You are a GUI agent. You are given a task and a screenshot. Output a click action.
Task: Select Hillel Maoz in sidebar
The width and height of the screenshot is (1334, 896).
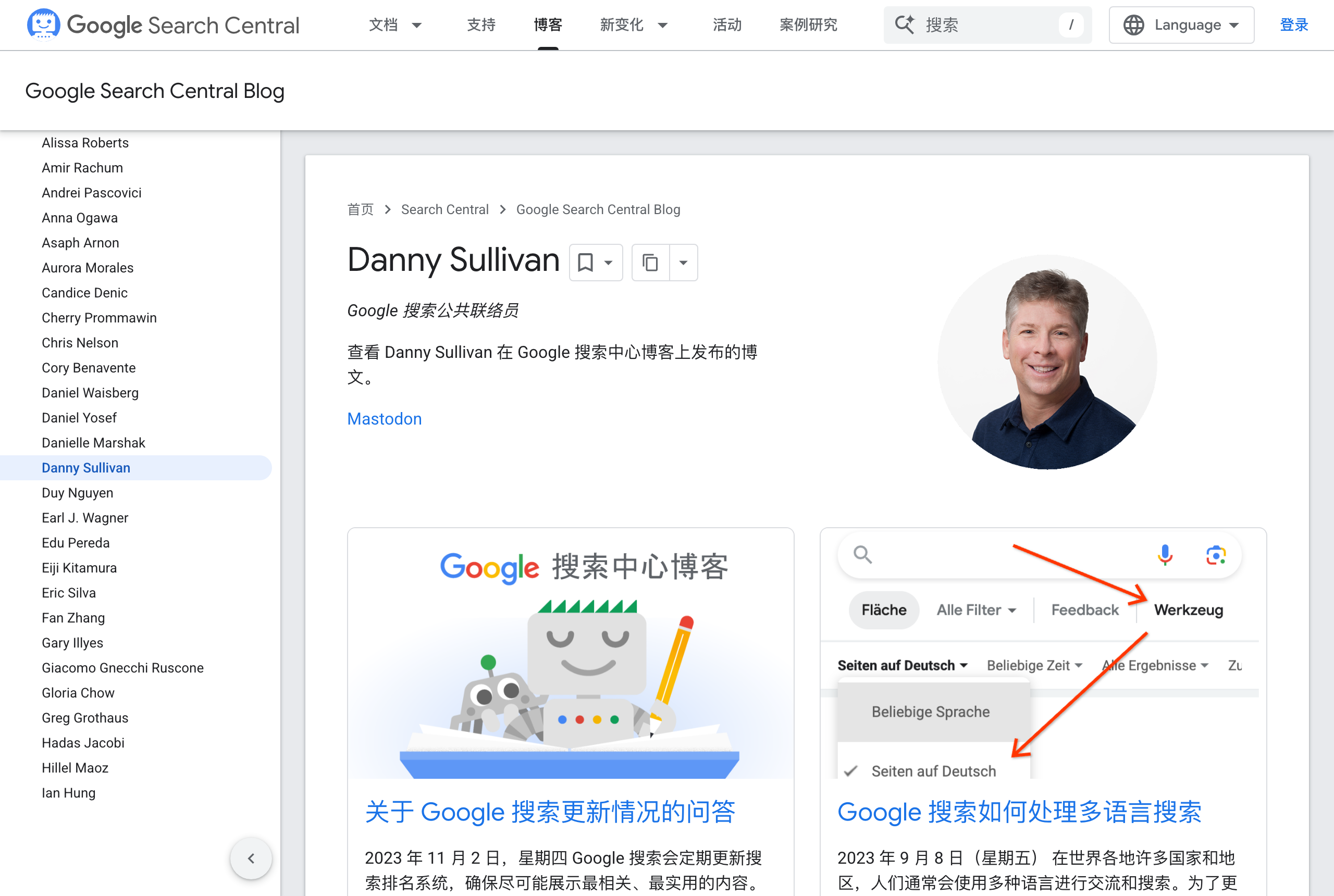[75, 768]
